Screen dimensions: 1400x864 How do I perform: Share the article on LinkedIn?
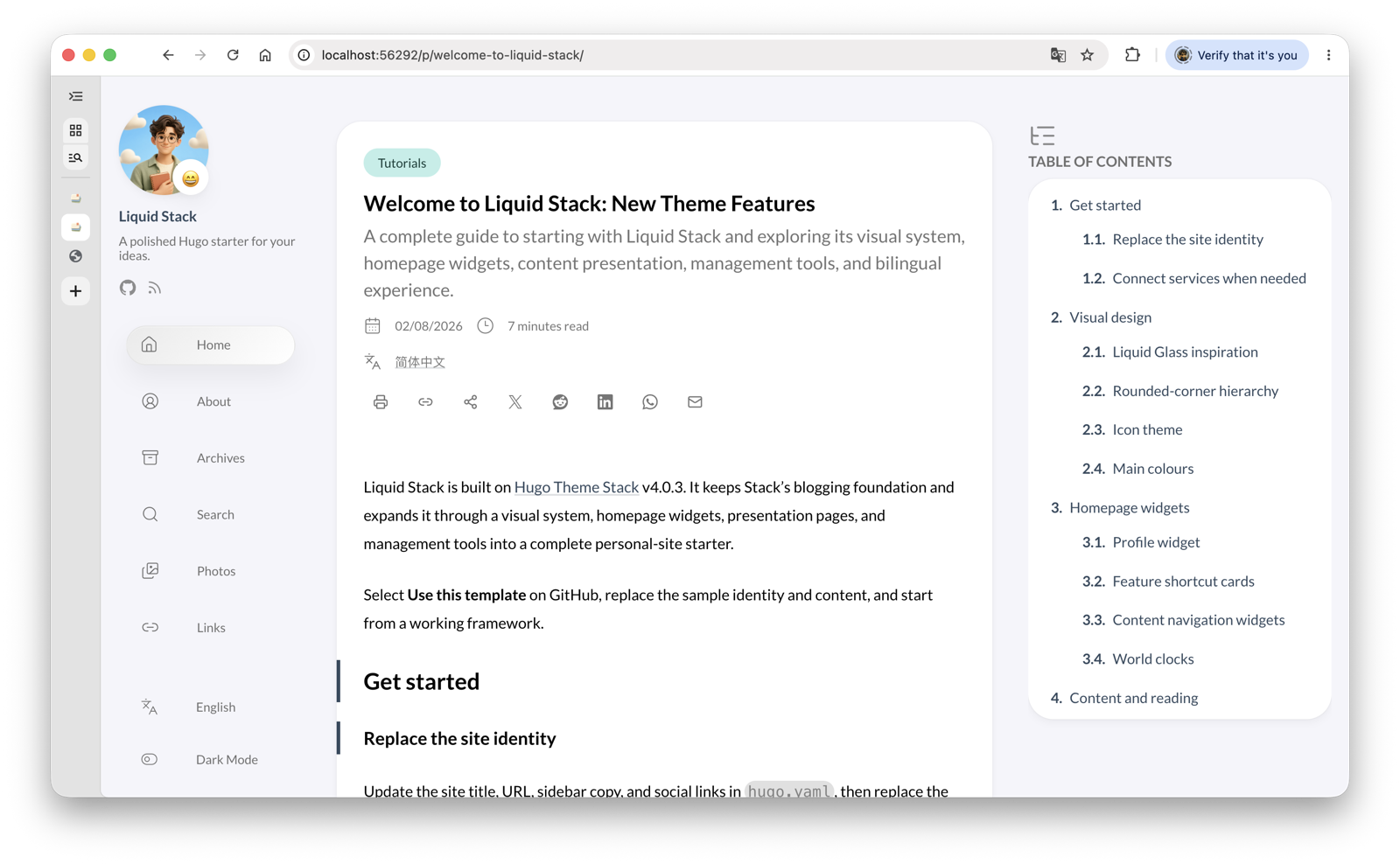605,402
